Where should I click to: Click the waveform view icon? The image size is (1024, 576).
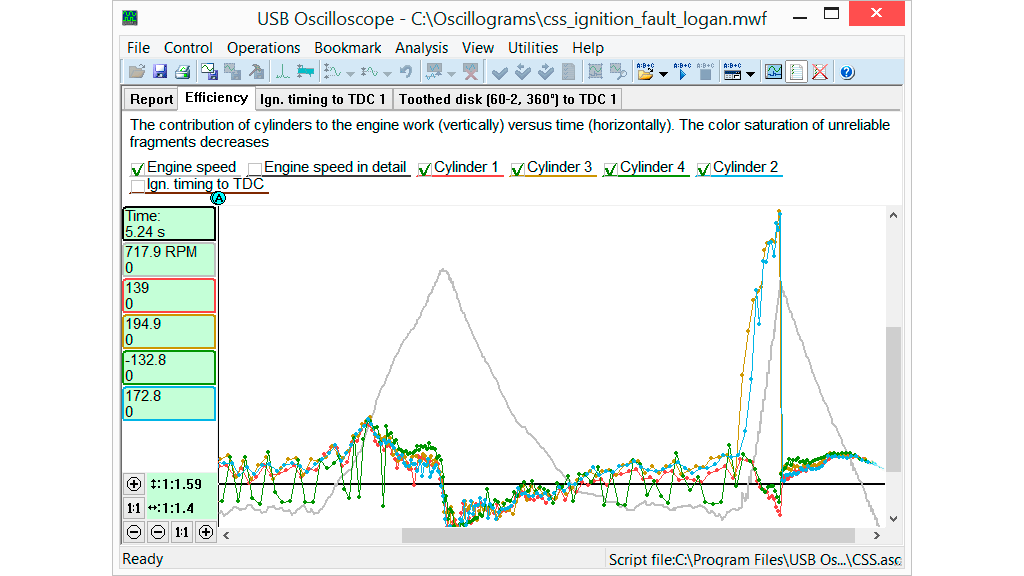pyautogui.click(x=773, y=72)
